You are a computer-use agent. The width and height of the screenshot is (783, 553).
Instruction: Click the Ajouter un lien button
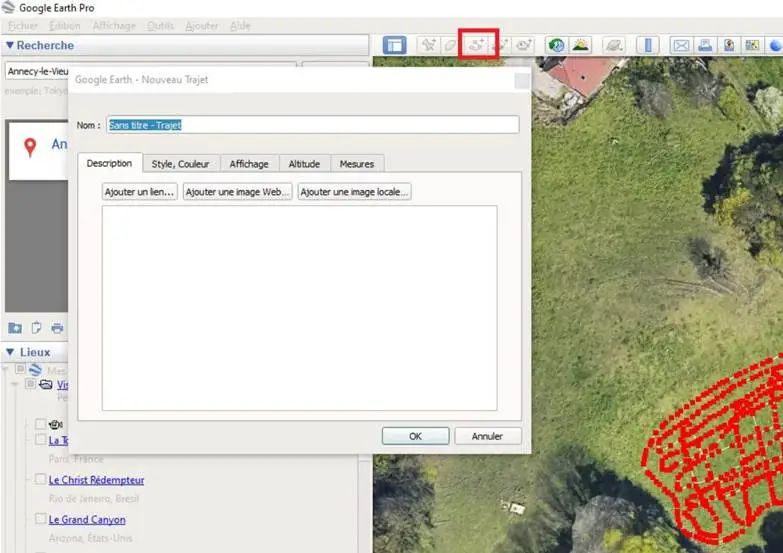140,192
